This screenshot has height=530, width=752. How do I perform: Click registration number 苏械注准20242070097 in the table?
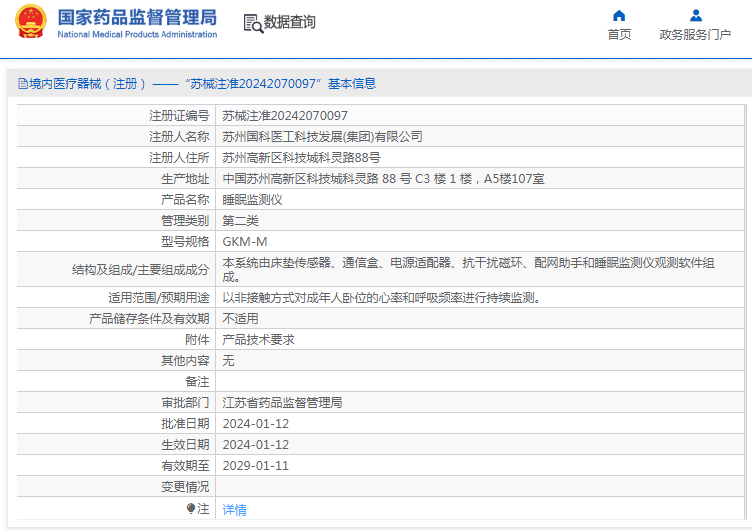(x=285, y=116)
